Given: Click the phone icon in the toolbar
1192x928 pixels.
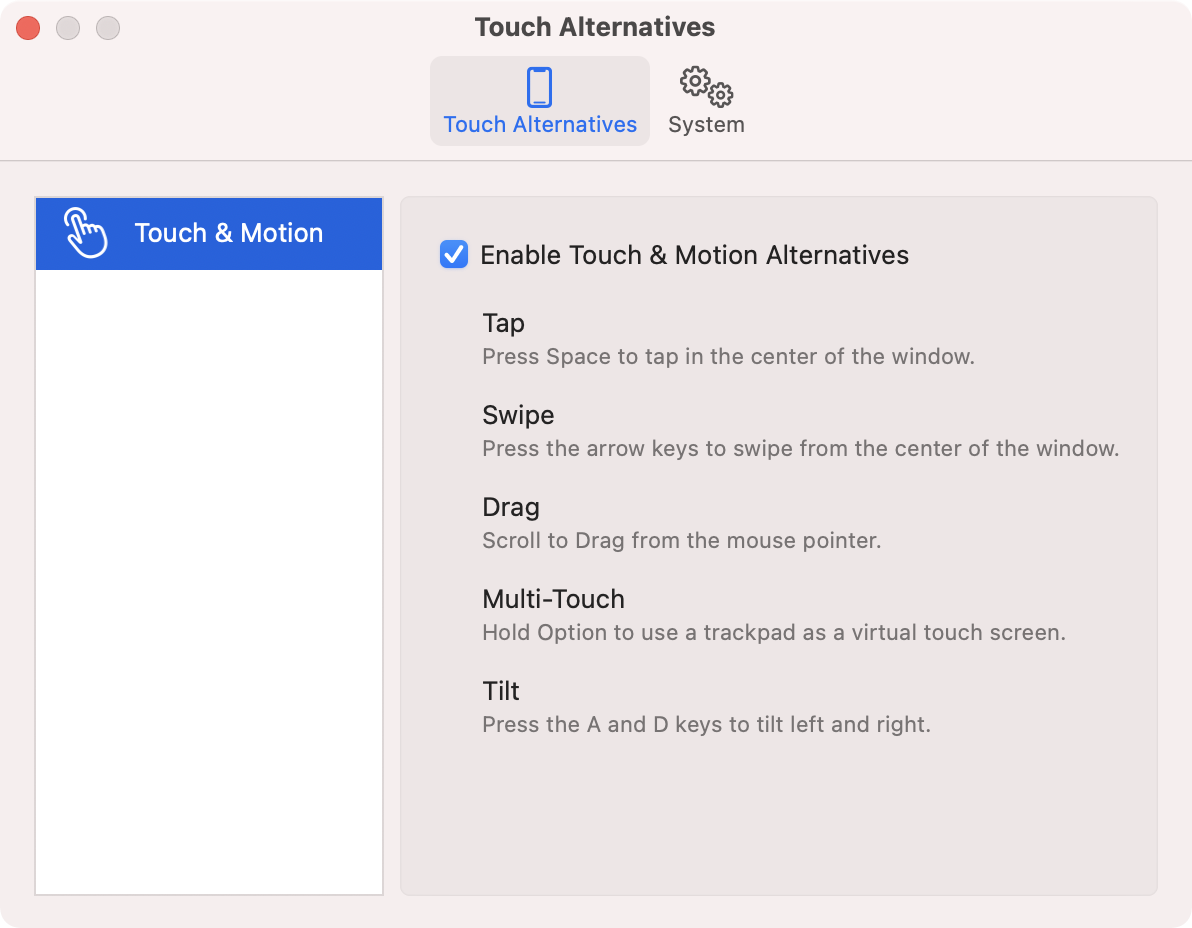Looking at the screenshot, I should pyautogui.click(x=539, y=87).
